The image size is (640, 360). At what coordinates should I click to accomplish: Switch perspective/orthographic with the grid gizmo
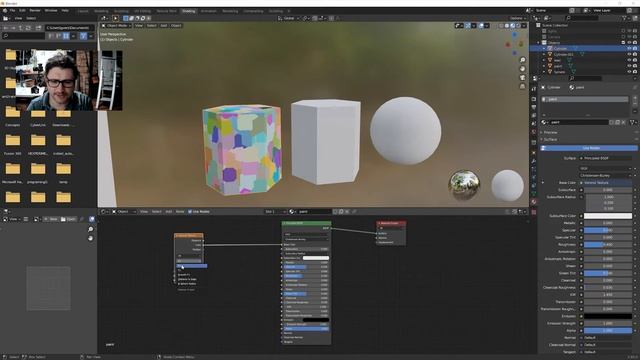(522, 86)
